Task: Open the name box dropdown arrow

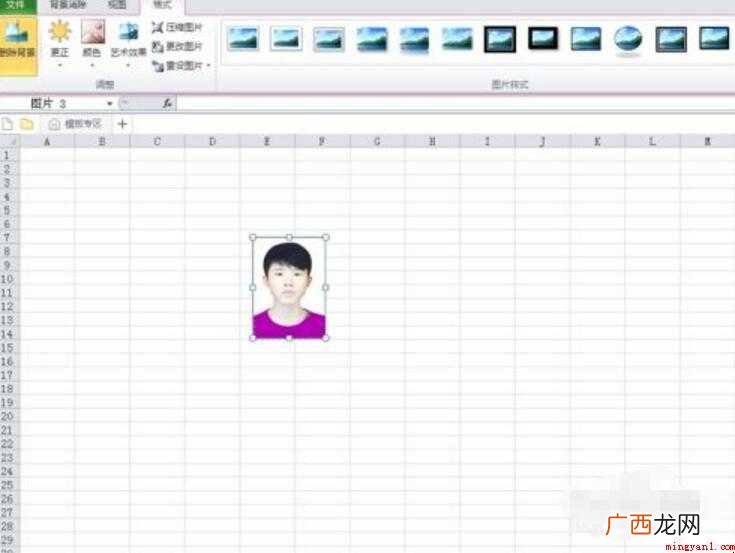Action: click(110, 103)
